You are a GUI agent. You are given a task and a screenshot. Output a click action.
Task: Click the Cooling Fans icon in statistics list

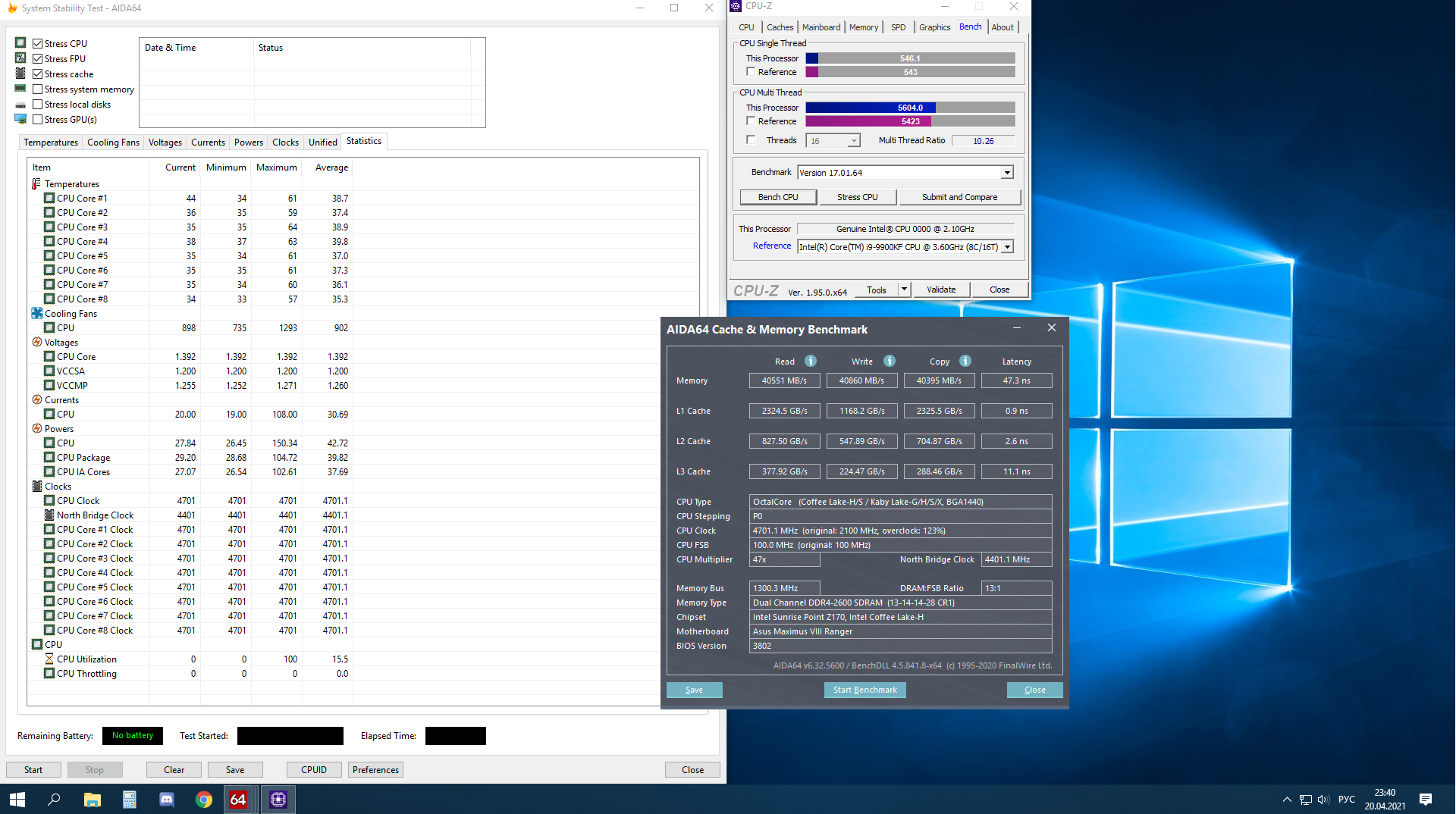(x=36, y=313)
